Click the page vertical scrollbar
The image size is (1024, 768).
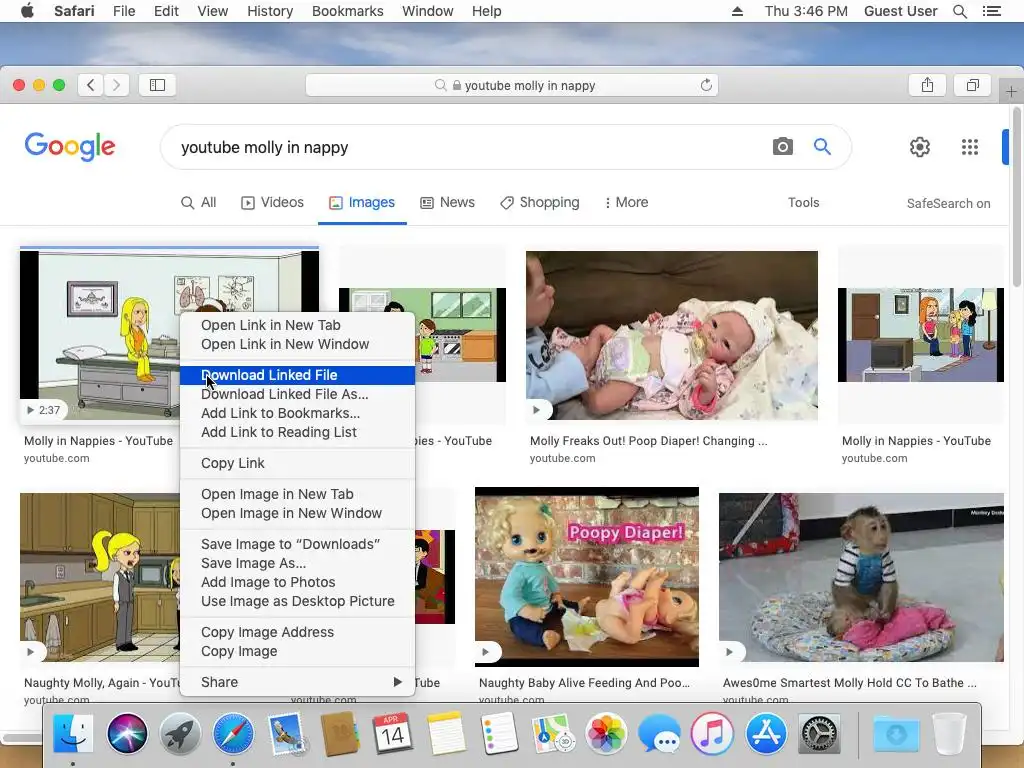(1016, 198)
